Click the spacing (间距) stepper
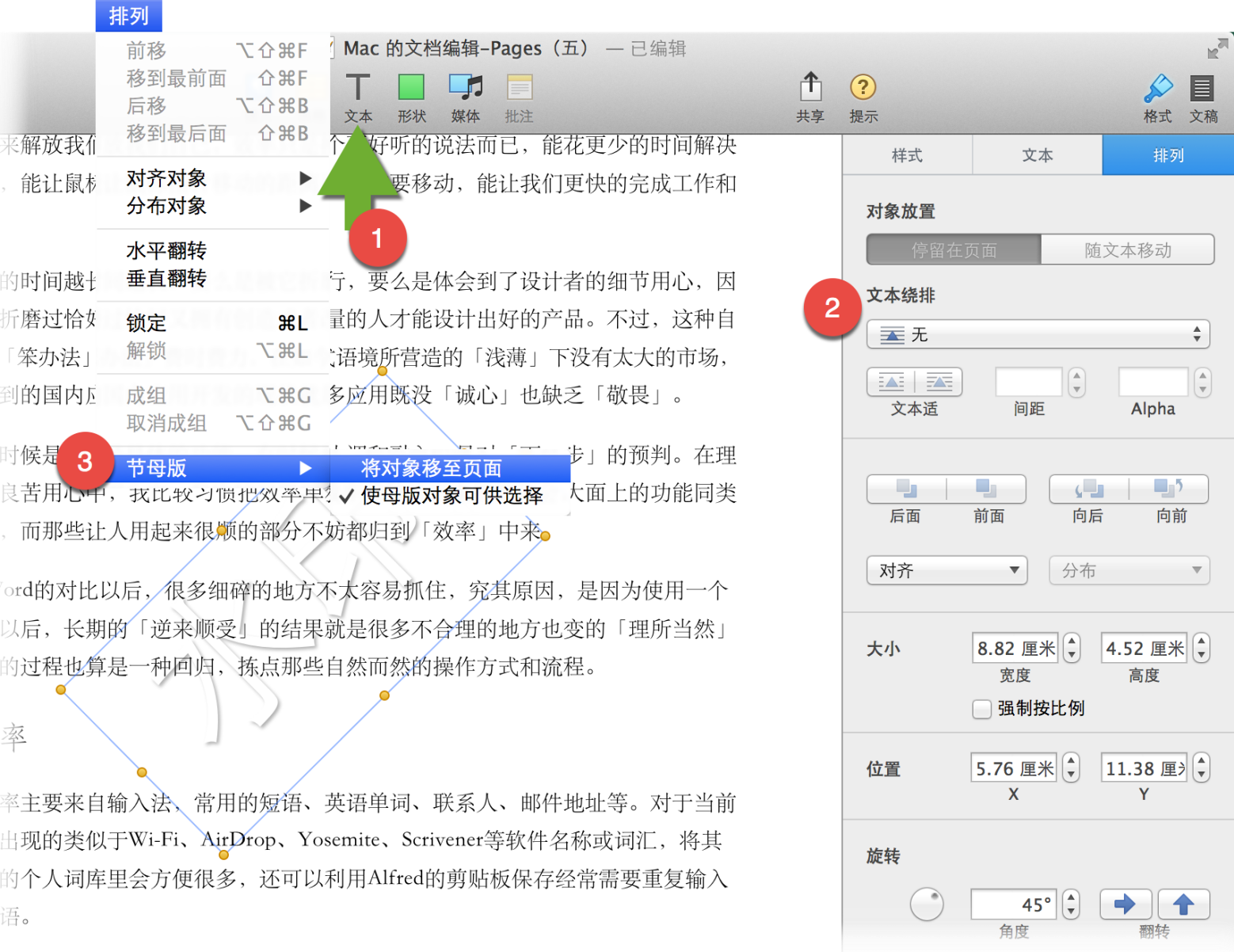 [1076, 382]
